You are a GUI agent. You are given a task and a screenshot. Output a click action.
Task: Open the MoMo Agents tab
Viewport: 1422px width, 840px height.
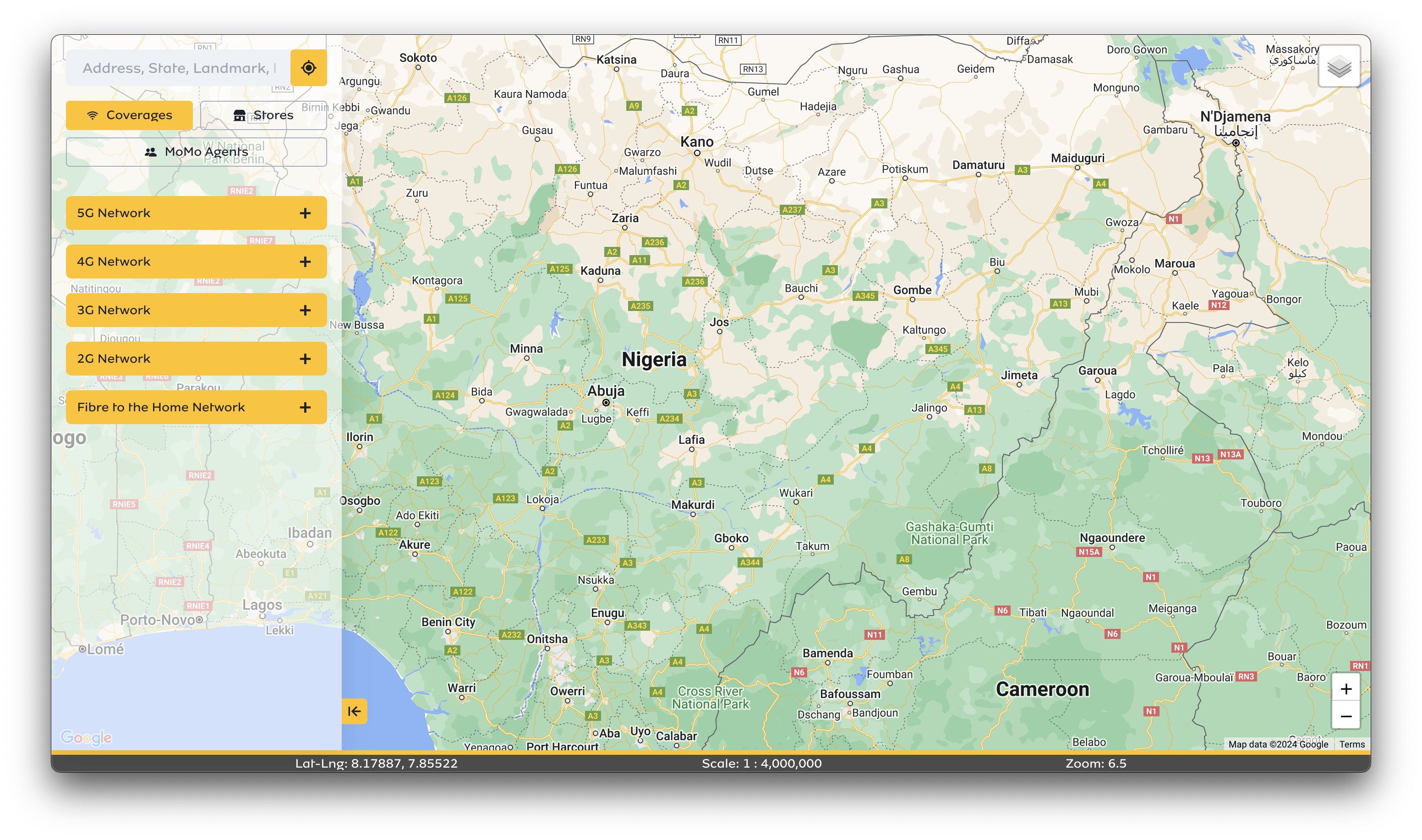pos(197,152)
